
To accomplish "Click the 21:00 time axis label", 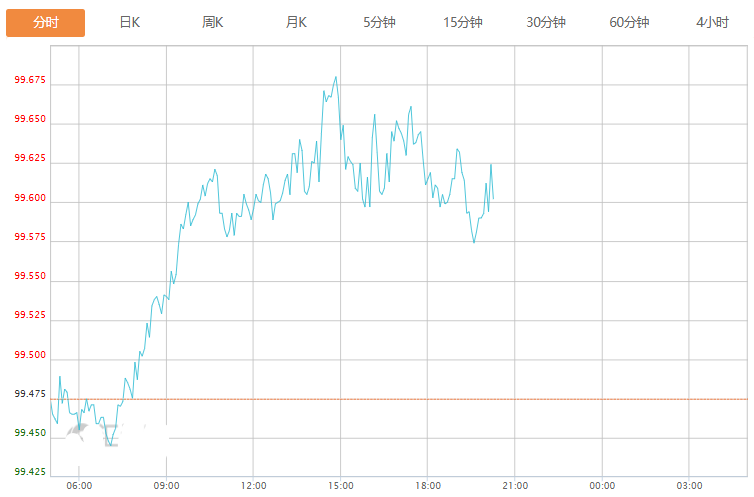I will (x=515, y=485).
